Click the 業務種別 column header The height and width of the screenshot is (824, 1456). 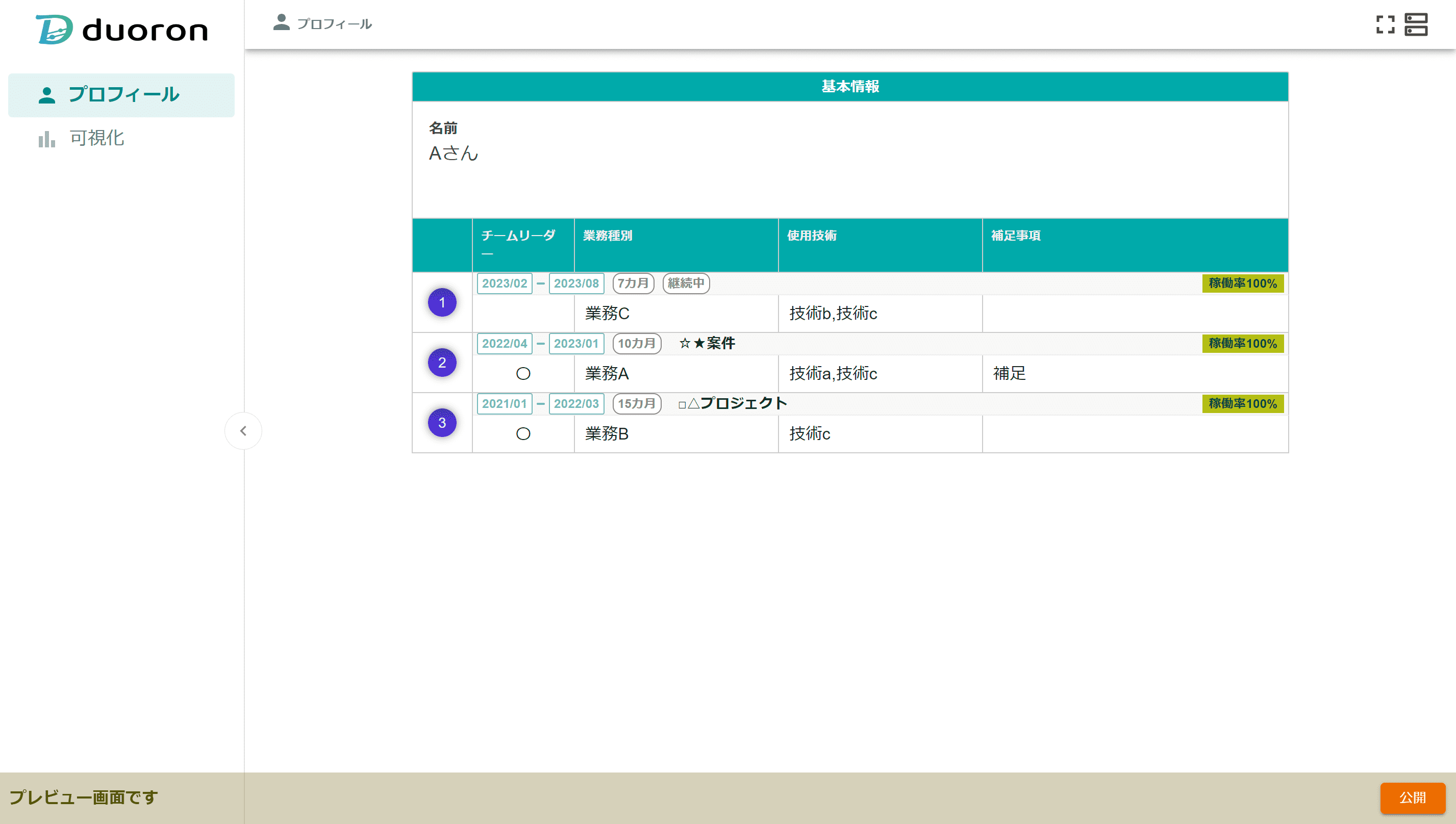coord(676,244)
